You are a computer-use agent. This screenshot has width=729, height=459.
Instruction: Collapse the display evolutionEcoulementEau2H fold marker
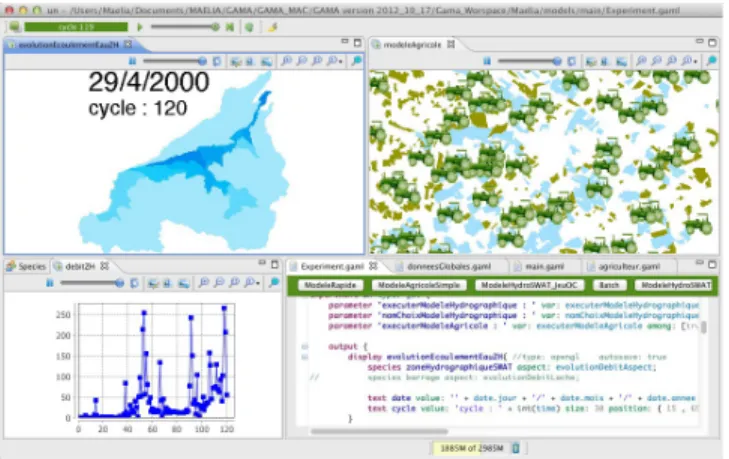click(x=305, y=357)
